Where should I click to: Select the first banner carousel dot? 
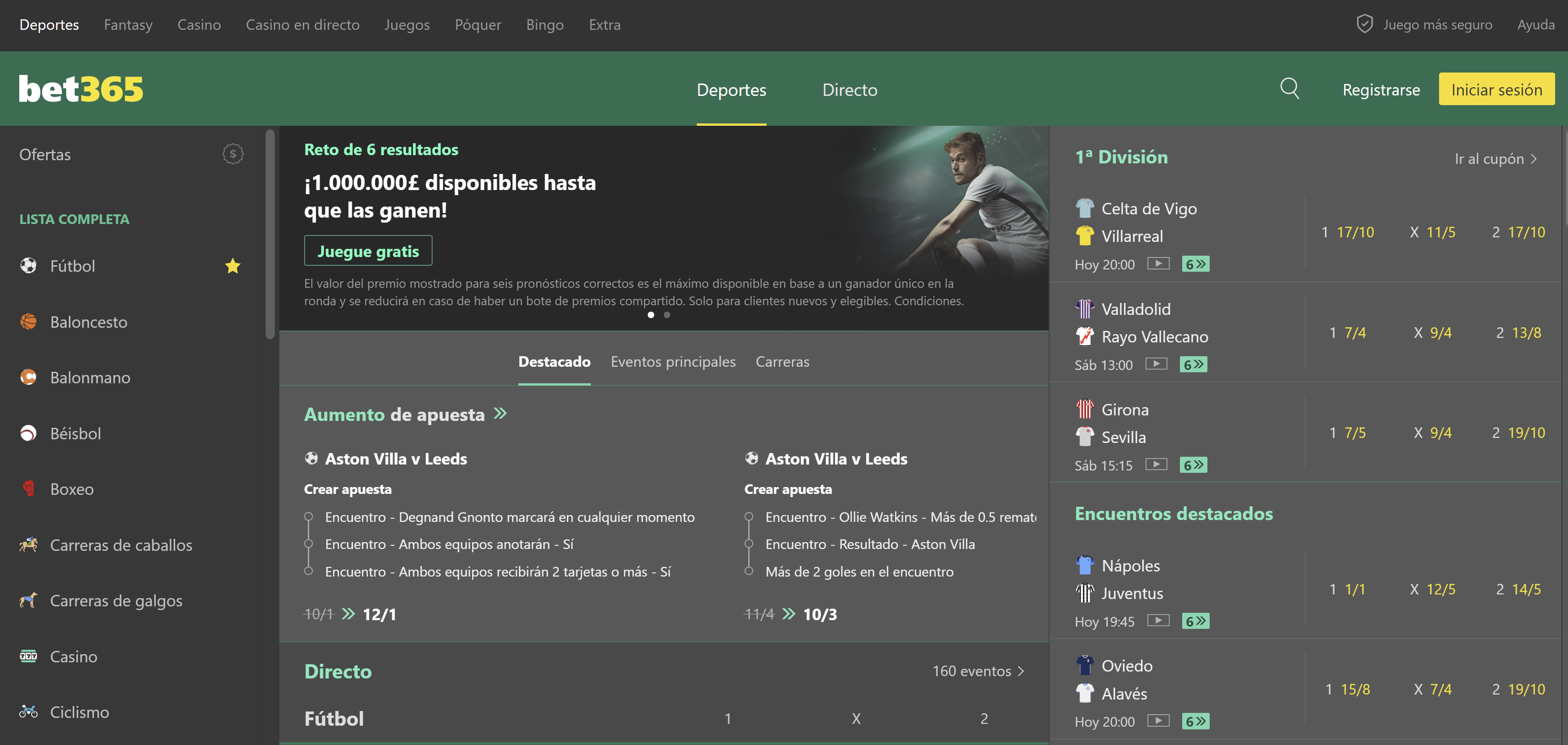tap(651, 315)
